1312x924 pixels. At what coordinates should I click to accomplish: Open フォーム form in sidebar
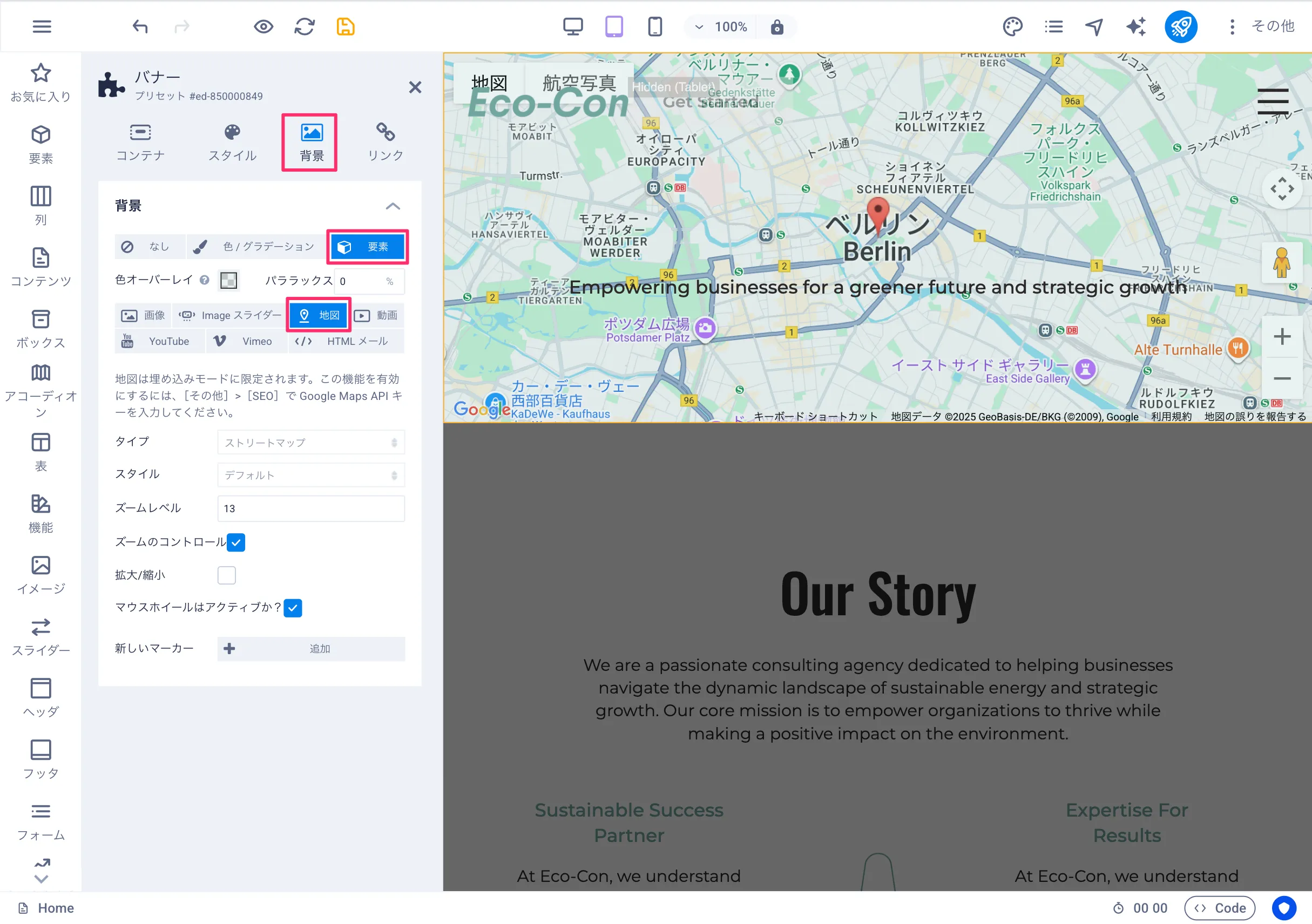(40, 822)
